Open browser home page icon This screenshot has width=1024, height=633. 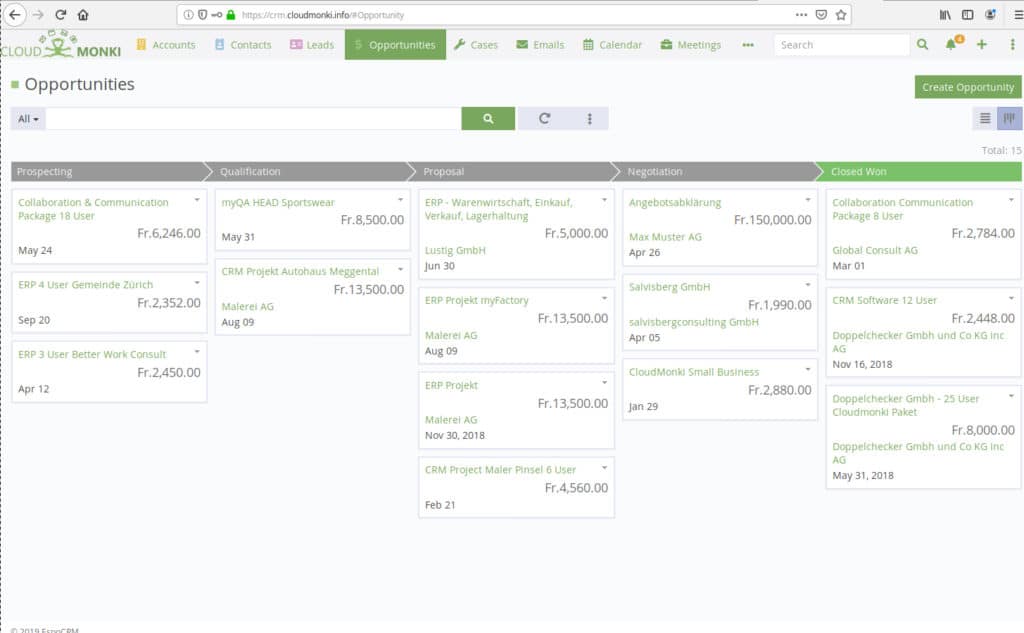point(83,14)
